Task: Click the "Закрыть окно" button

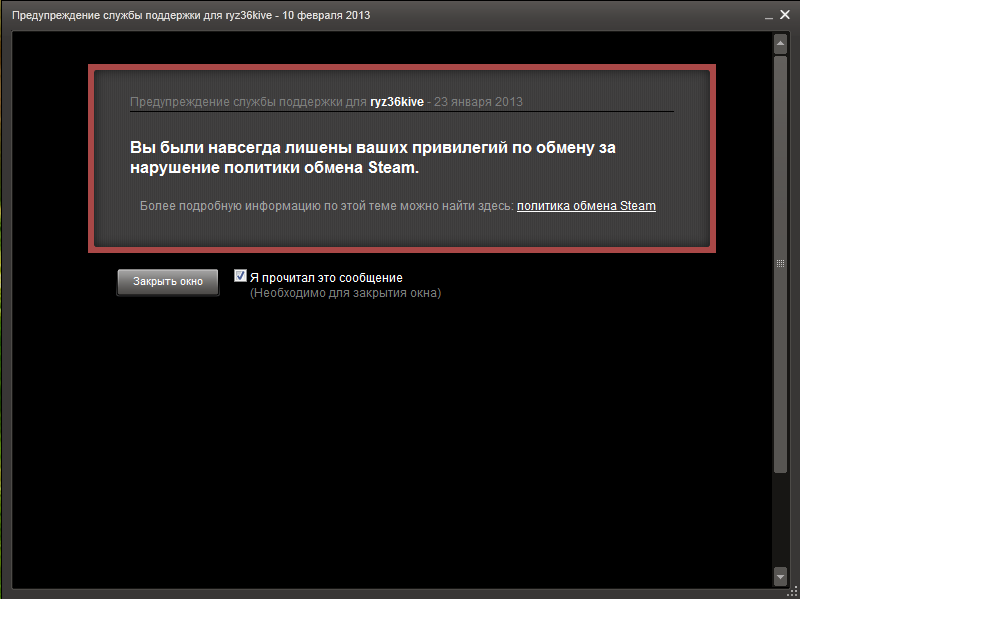Action: pyautogui.click(x=168, y=282)
